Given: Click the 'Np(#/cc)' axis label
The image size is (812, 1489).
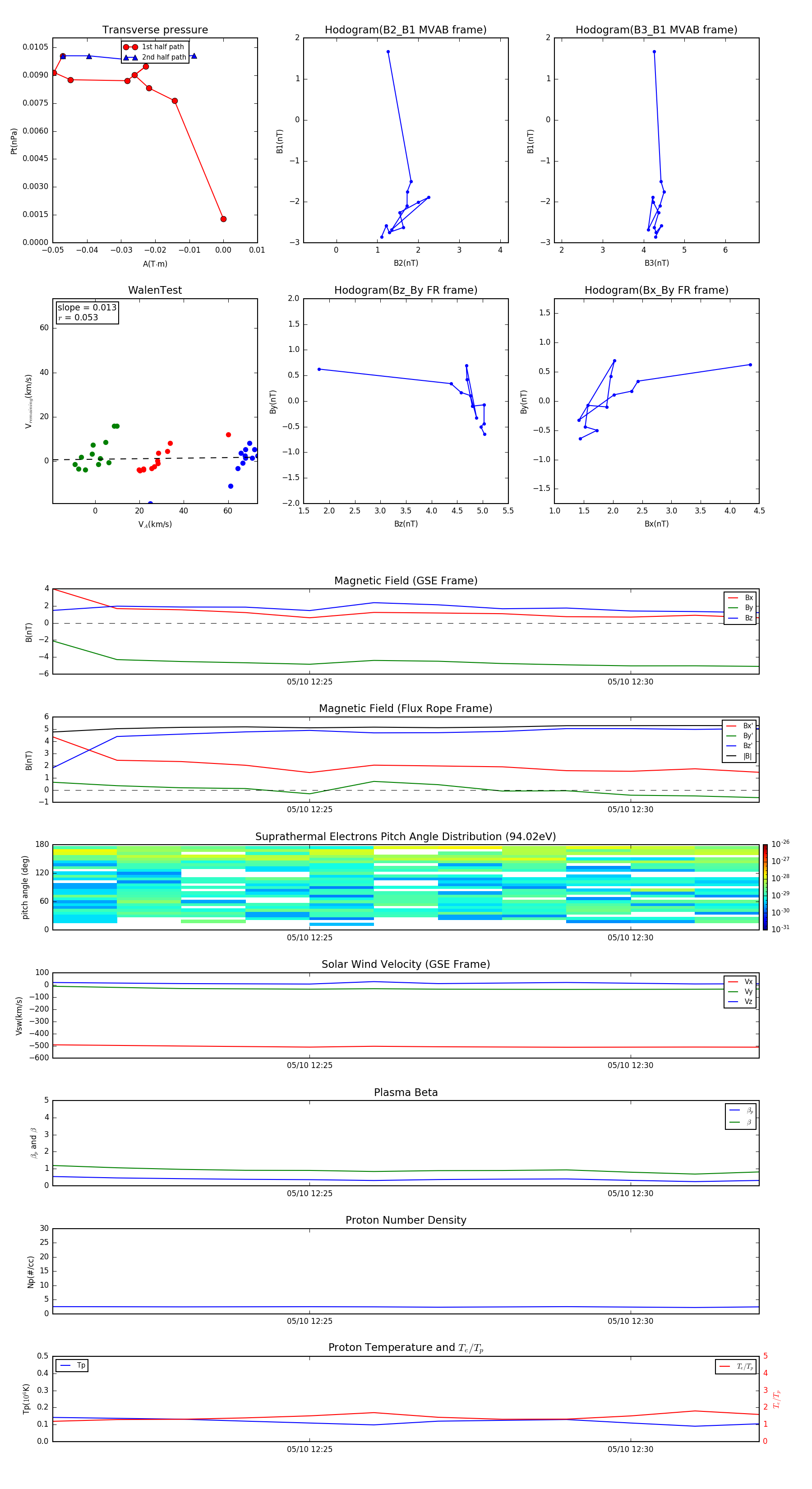Looking at the screenshot, I should click(x=31, y=1271).
